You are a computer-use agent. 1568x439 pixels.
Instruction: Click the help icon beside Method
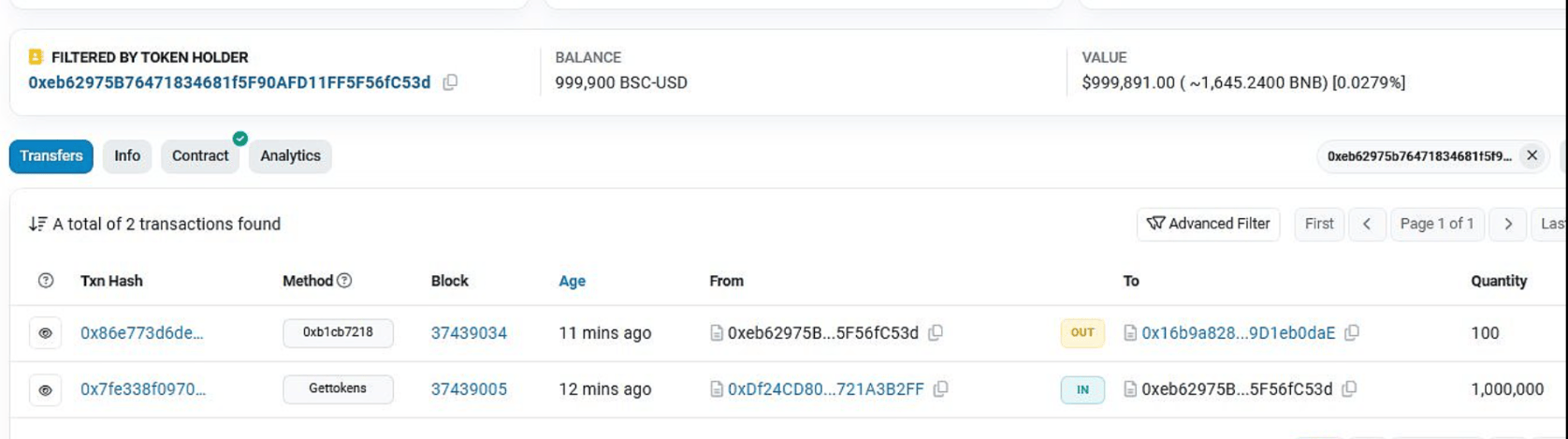click(x=344, y=281)
